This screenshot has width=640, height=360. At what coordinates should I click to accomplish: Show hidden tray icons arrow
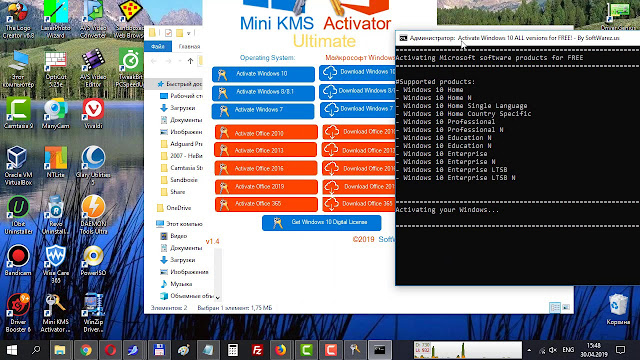tap(529, 350)
